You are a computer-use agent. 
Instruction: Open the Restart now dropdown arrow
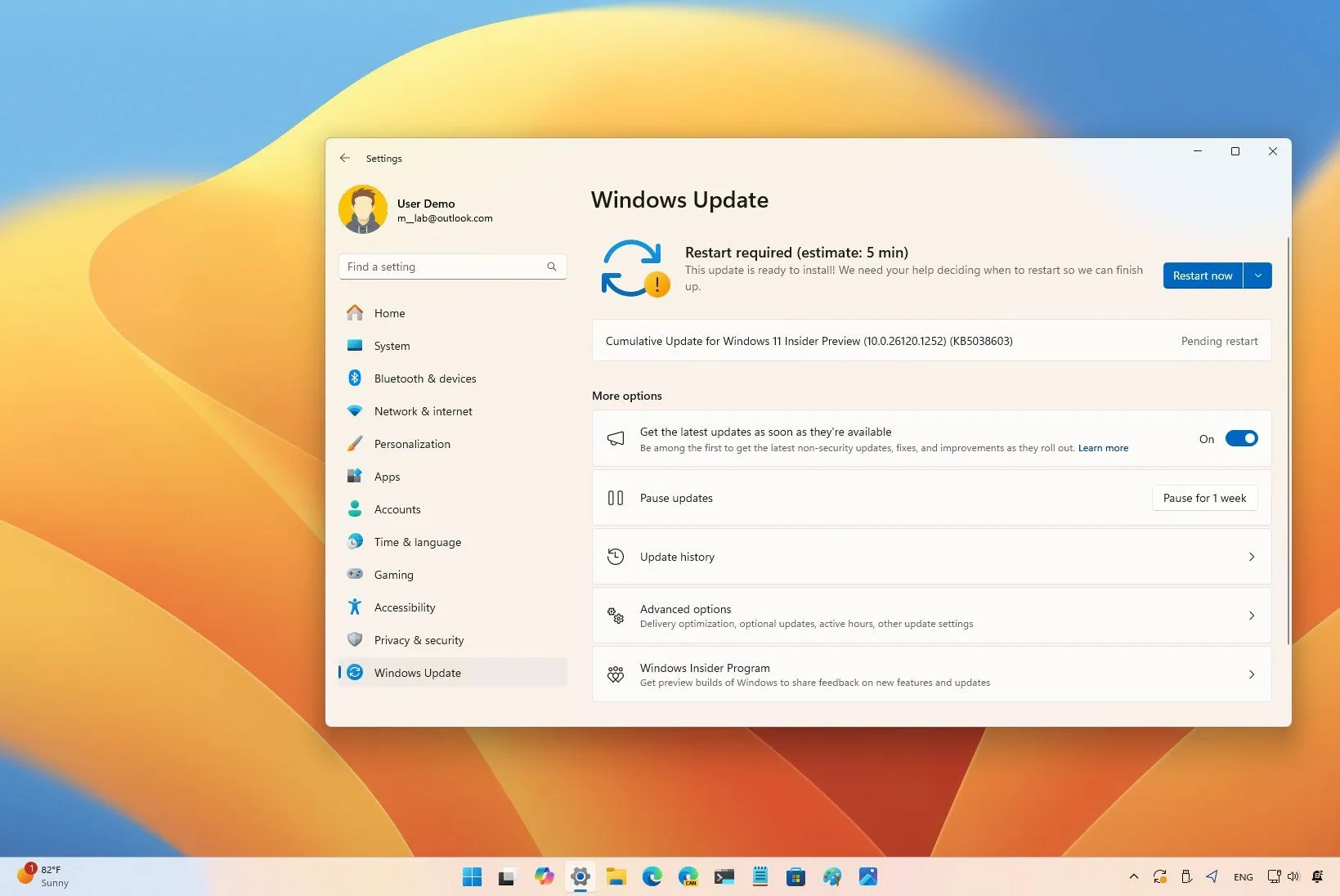coord(1257,276)
